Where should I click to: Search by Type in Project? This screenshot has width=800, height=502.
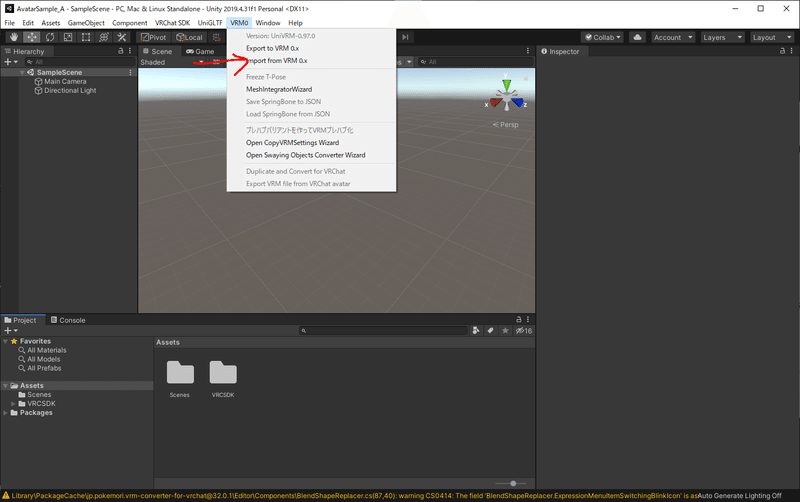[476, 331]
